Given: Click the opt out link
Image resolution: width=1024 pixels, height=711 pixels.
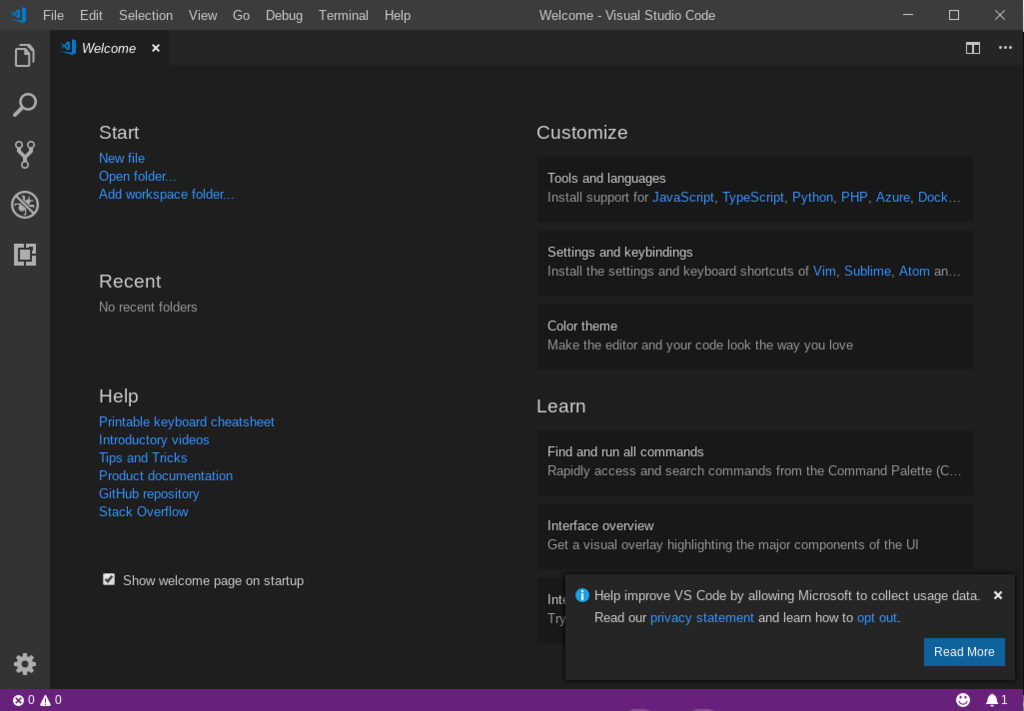Looking at the screenshot, I should (878, 618).
